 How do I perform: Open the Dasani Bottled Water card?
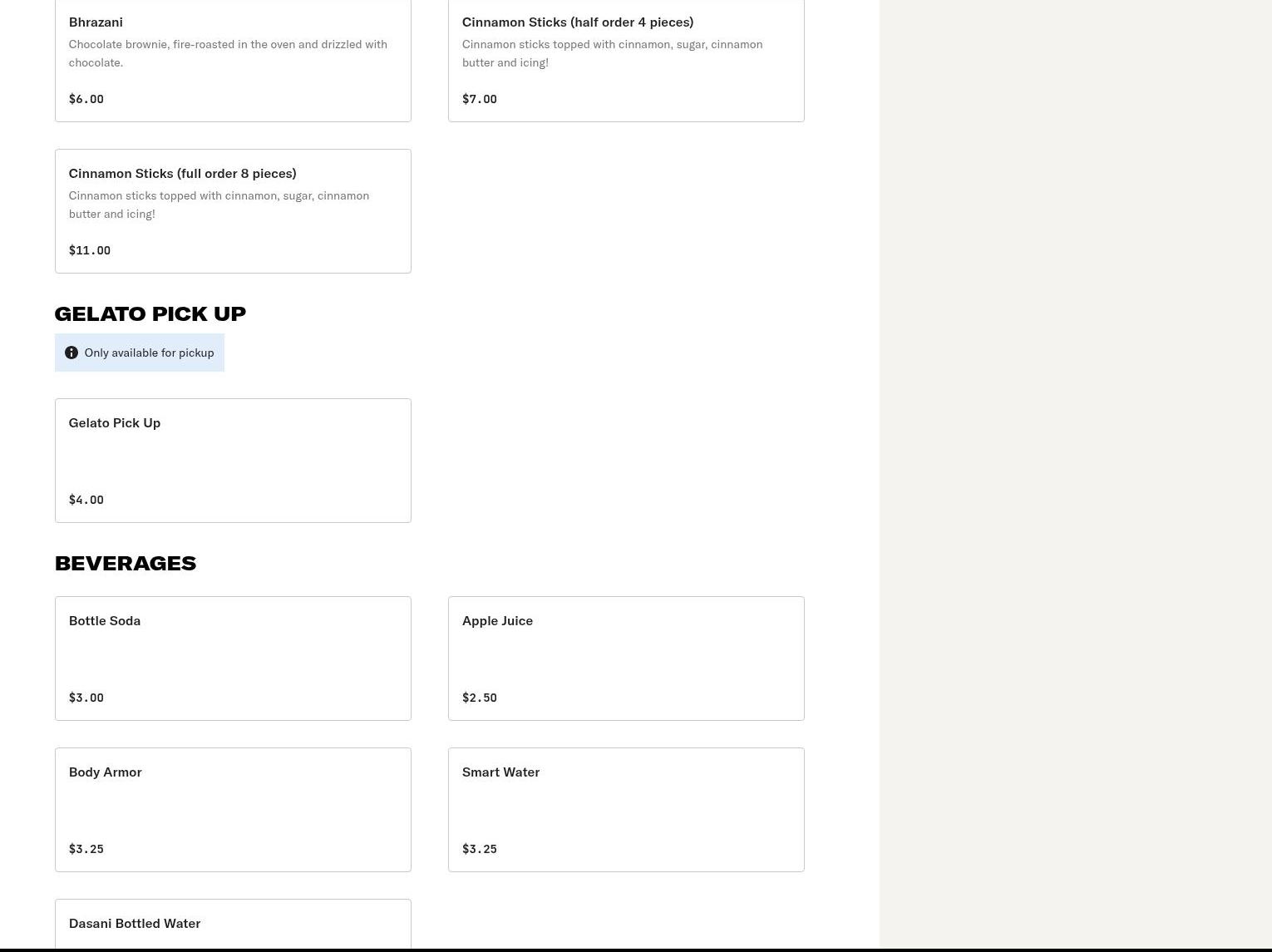(x=233, y=924)
